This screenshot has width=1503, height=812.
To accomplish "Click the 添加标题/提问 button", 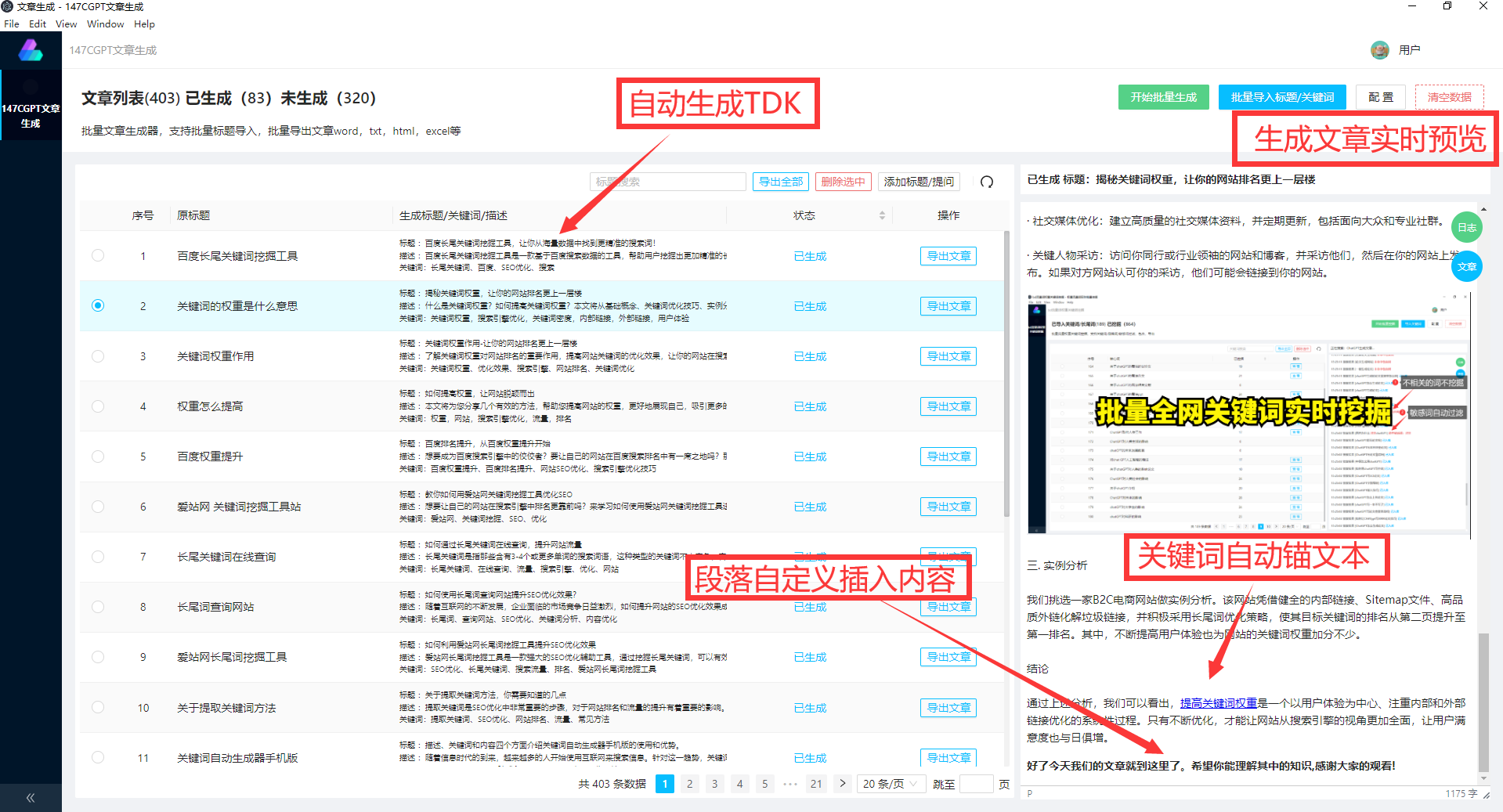I will tap(919, 182).
